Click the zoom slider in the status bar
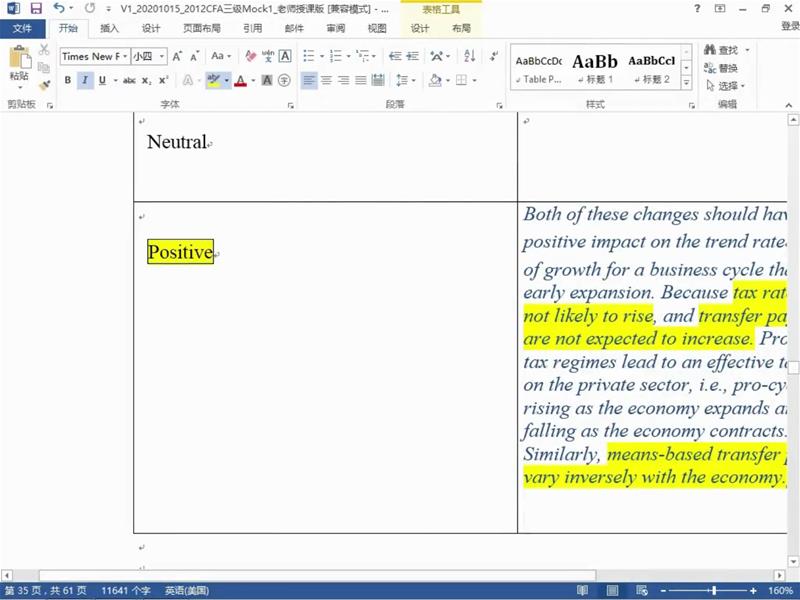 [x=713, y=591]
